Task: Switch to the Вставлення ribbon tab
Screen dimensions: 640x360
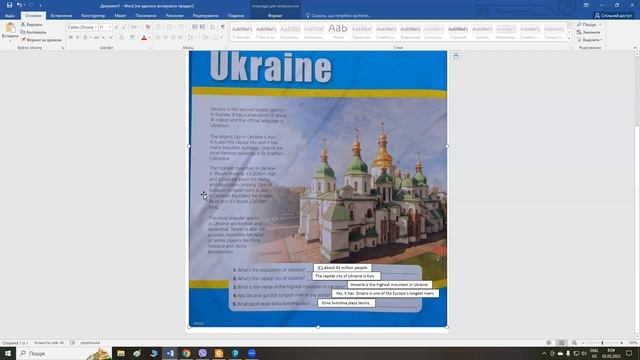Action: (x=61, y=16)
